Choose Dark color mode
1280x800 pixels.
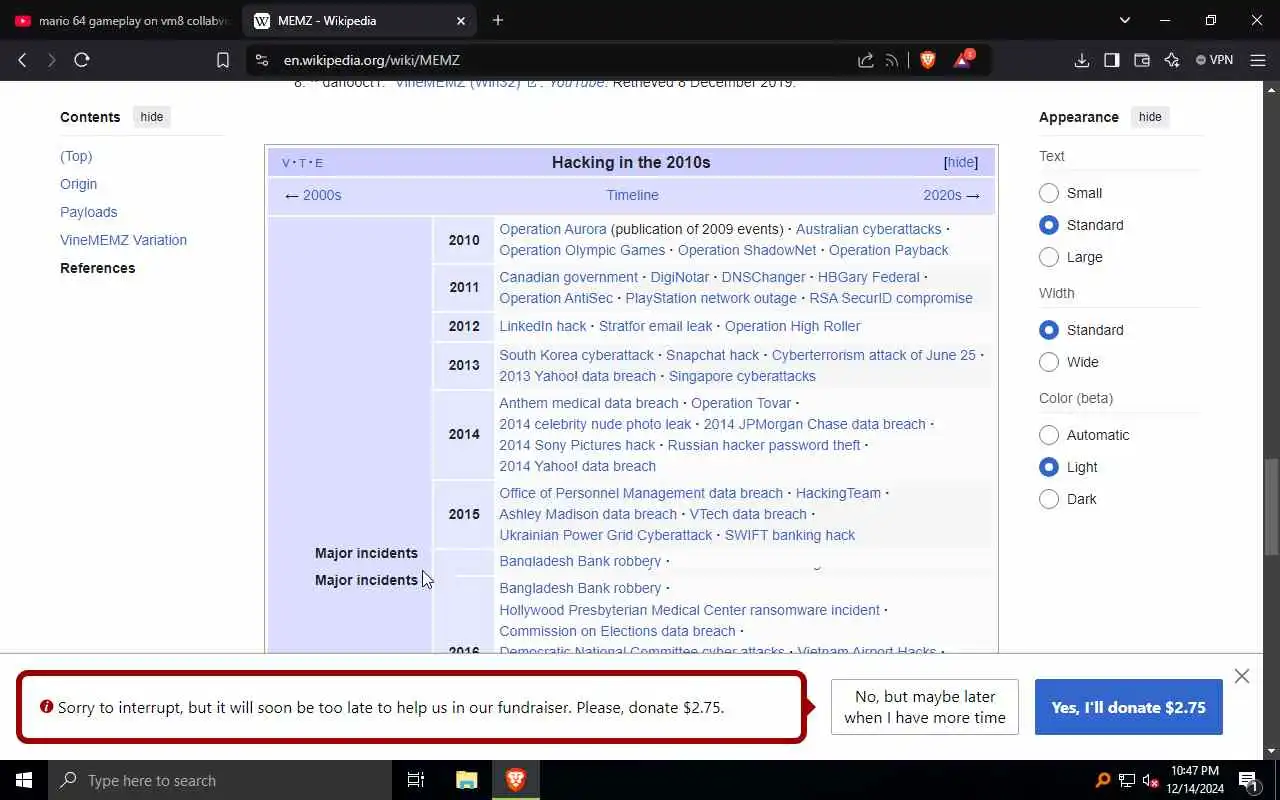[1049, 499]
